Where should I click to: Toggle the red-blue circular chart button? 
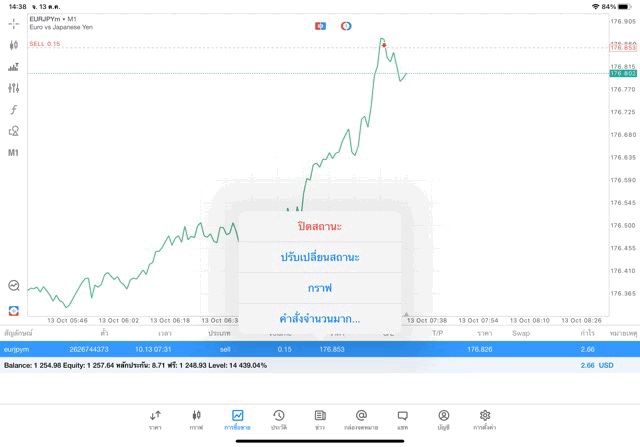[x=346, y=25]
